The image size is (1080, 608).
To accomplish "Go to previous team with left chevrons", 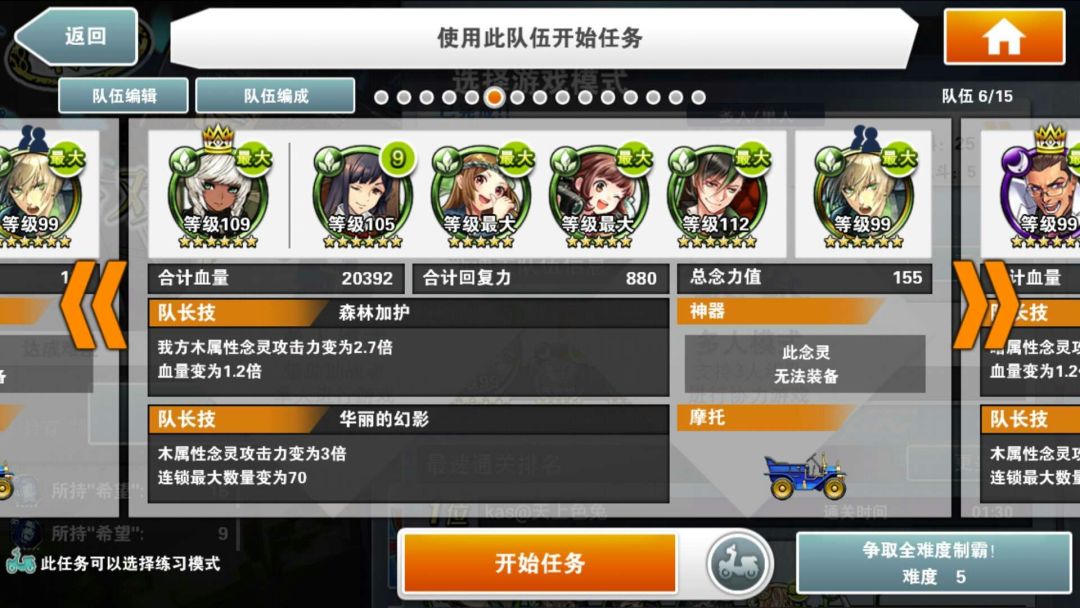I will [x=94, y=304].
